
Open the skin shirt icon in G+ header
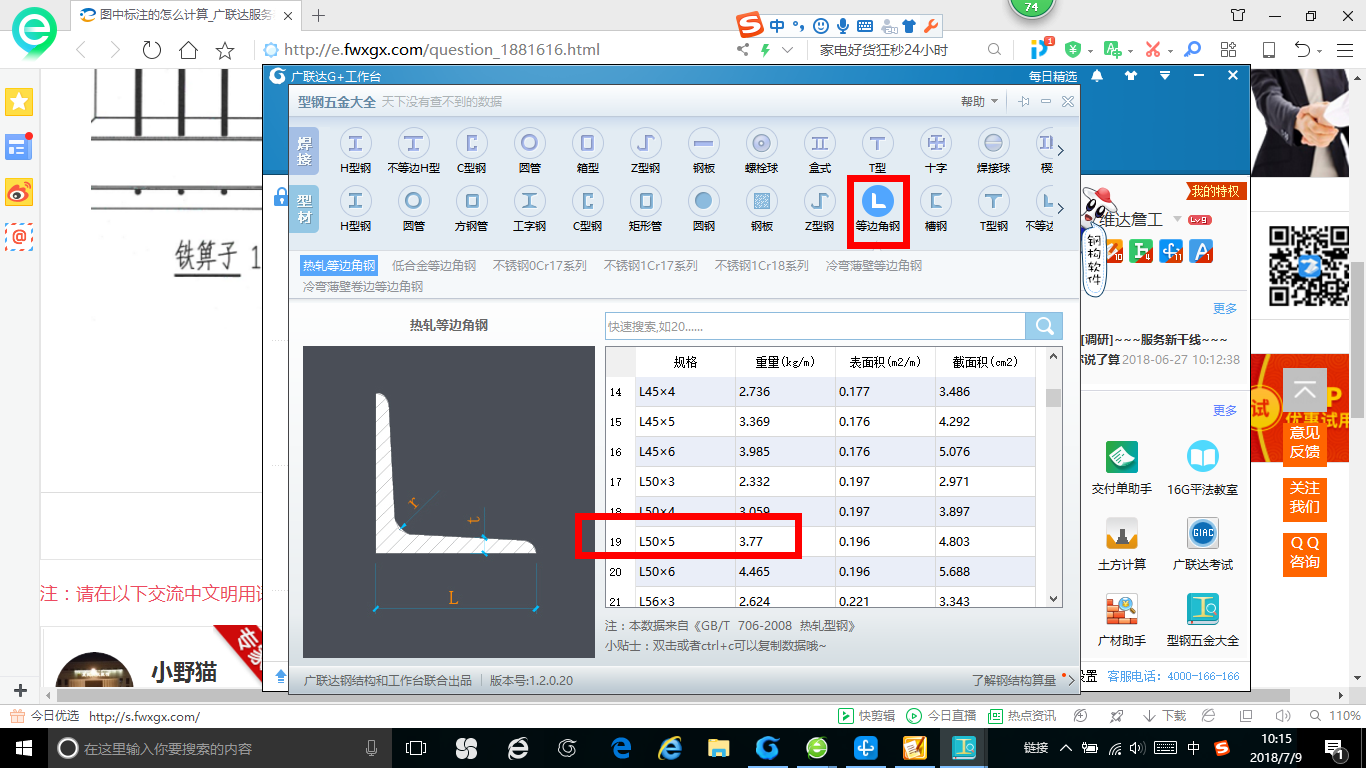coord(1131,76)
